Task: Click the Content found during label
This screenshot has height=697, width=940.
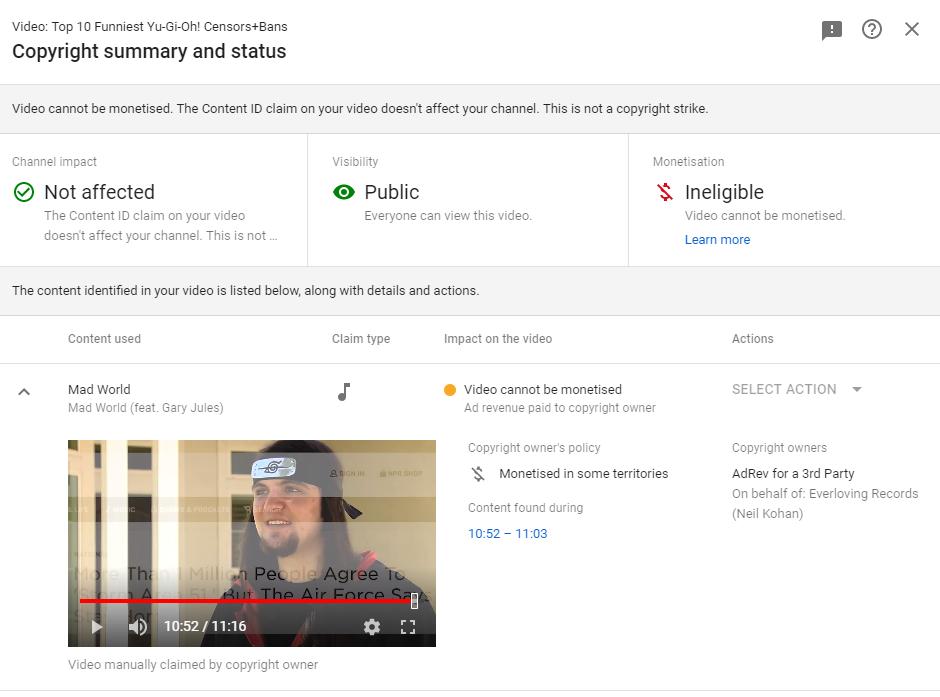Action: click(525, 508)
